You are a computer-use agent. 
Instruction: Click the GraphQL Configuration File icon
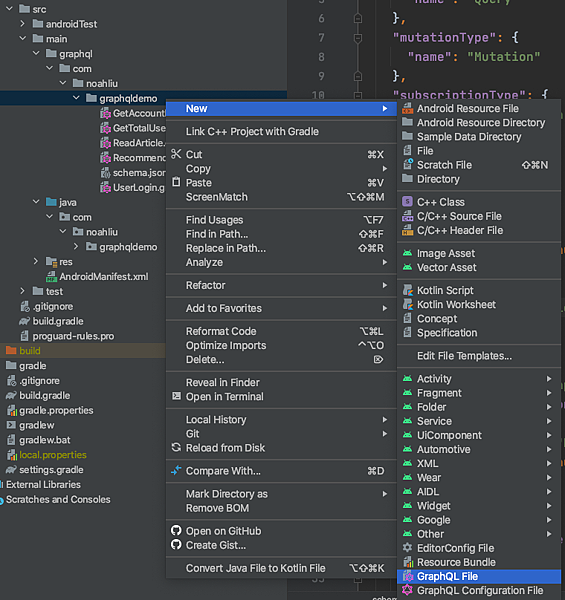point(408,590)
